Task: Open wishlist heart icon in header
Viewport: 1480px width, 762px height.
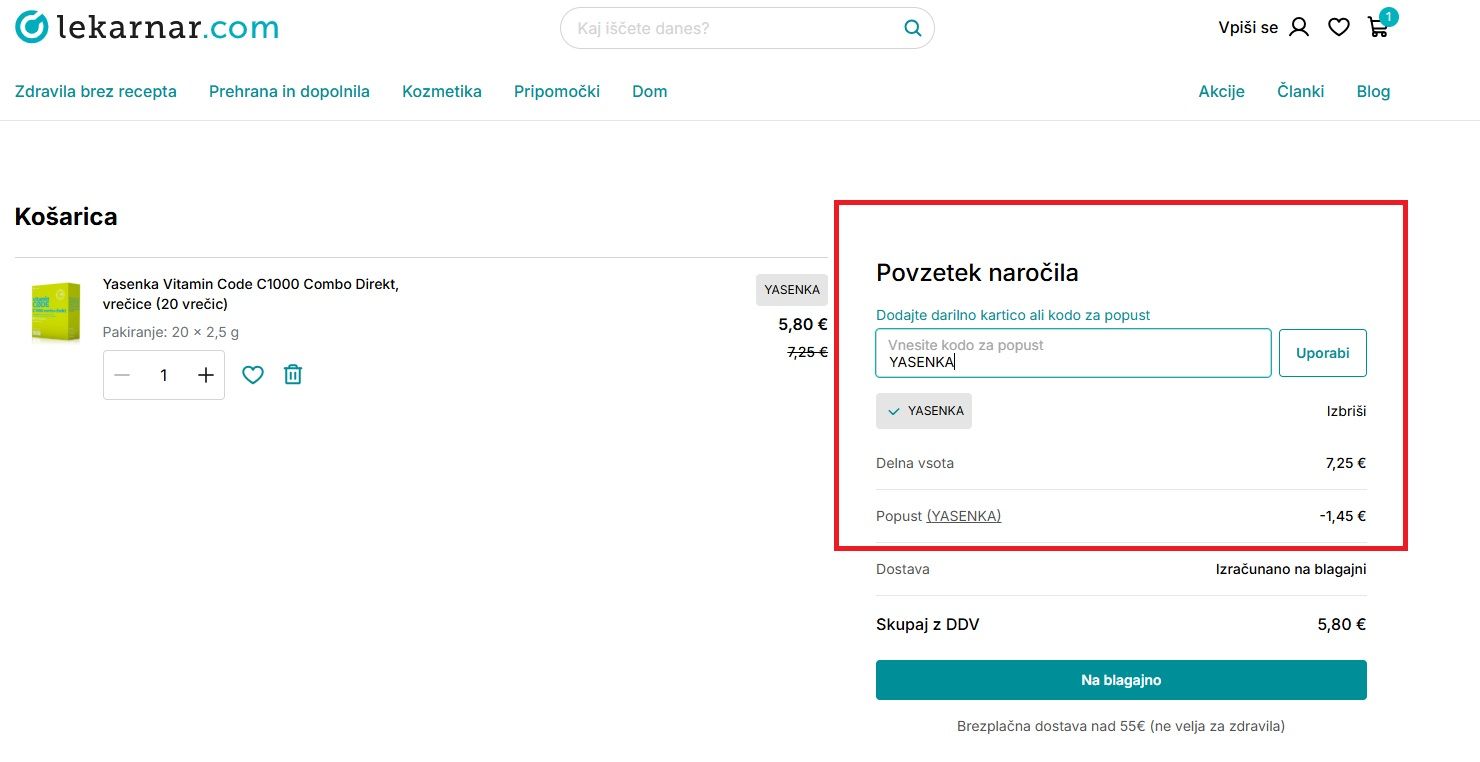Action: click(x=1338, y=28)
